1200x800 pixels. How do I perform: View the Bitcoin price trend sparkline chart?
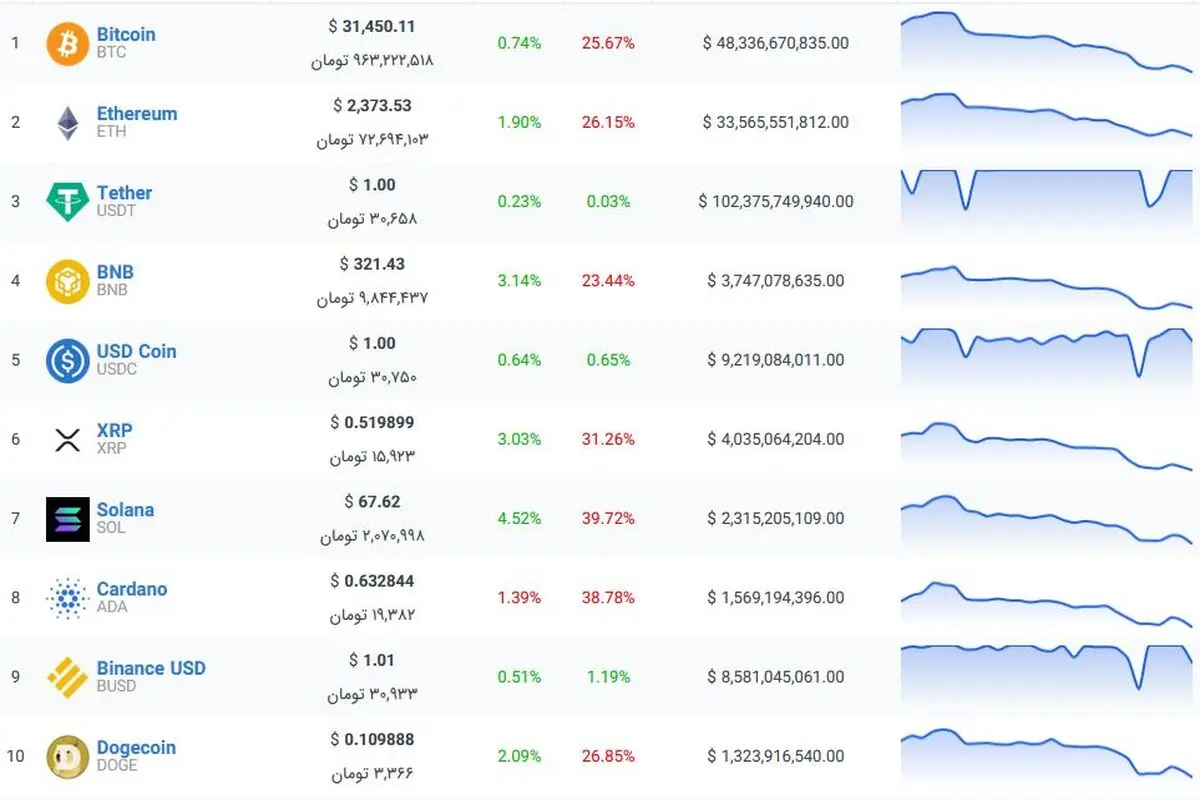click(1046, 42)
